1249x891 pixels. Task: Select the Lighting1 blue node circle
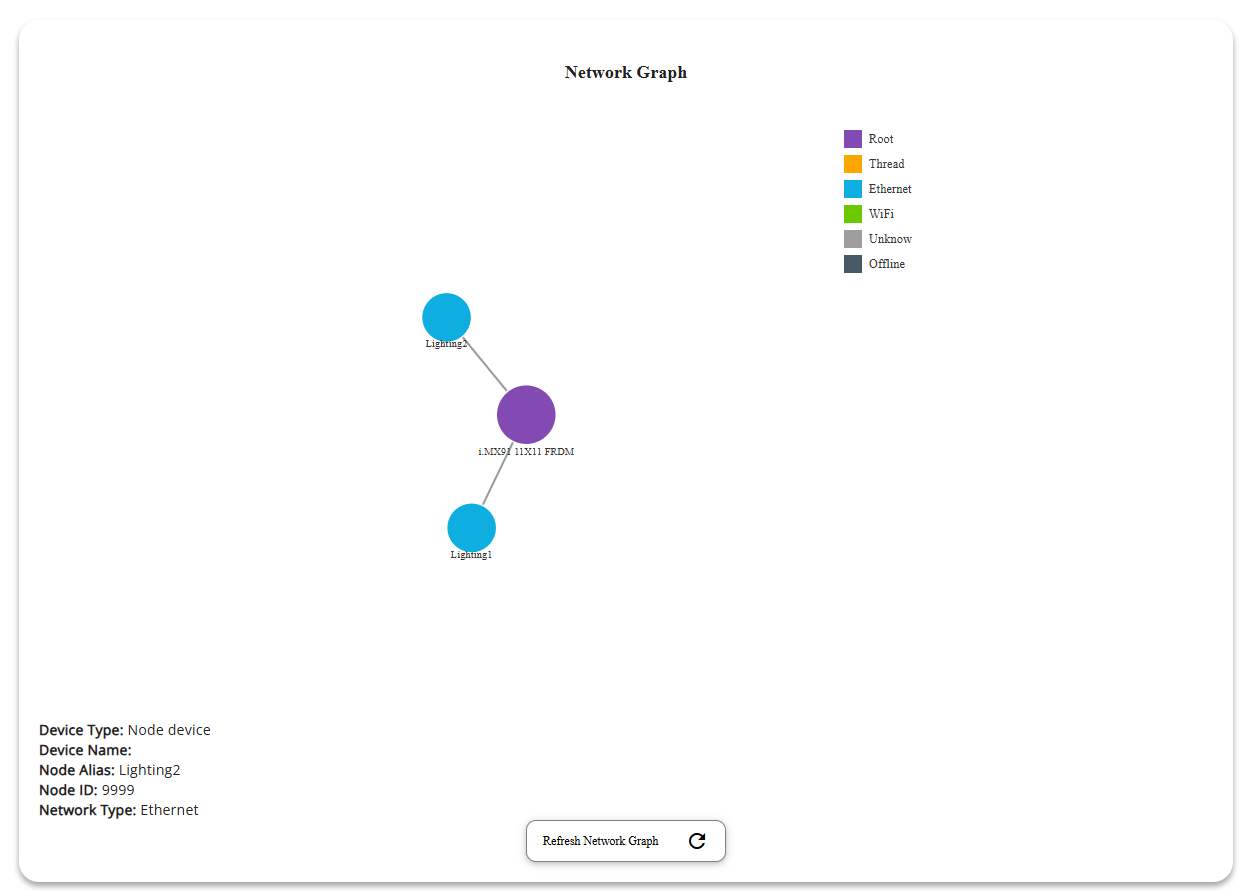[x=471, y=528]
